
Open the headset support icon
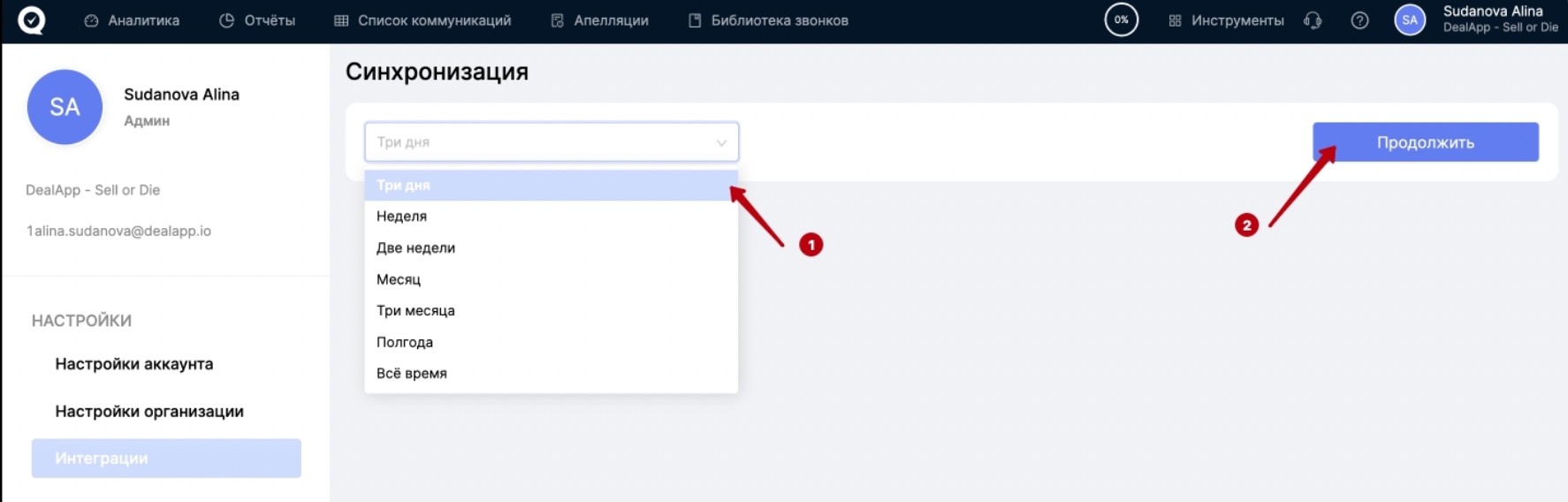[x=1313, y=20]
